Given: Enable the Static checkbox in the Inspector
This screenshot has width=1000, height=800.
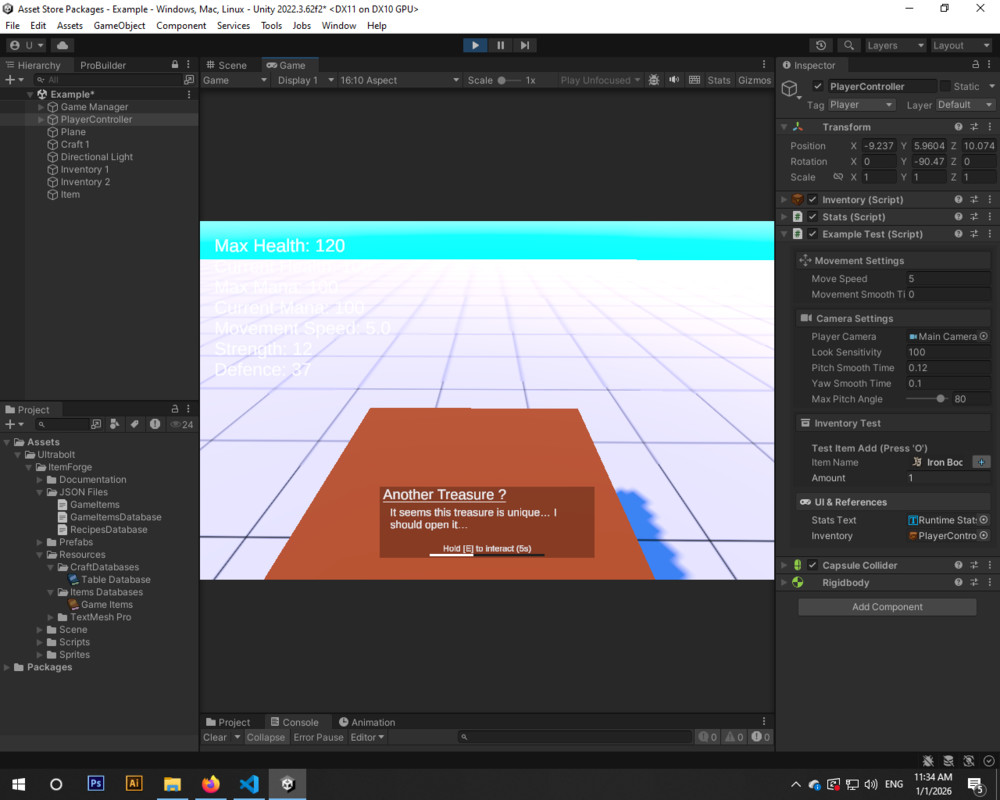Looking at the screenshot, I should 944,86.
